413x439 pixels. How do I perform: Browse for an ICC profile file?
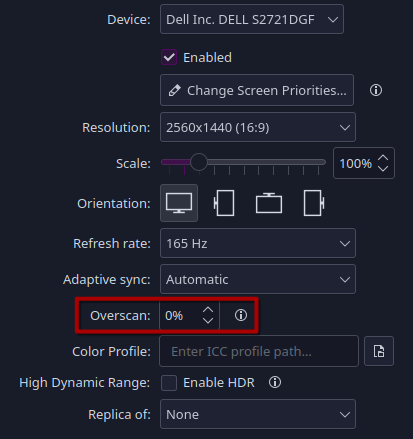click(379, 351)
